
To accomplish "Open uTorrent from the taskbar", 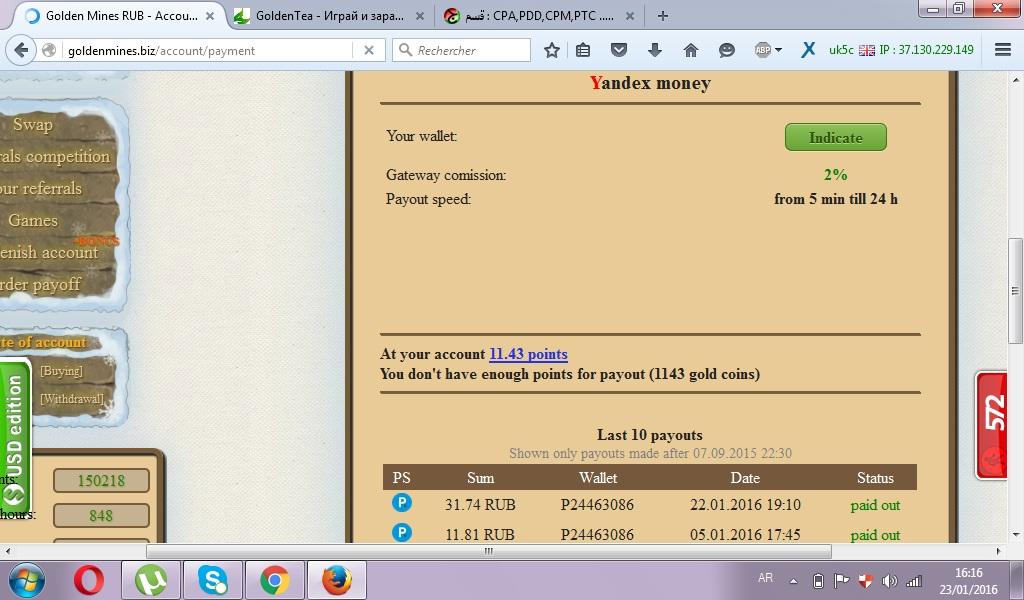I will [151, 580].
